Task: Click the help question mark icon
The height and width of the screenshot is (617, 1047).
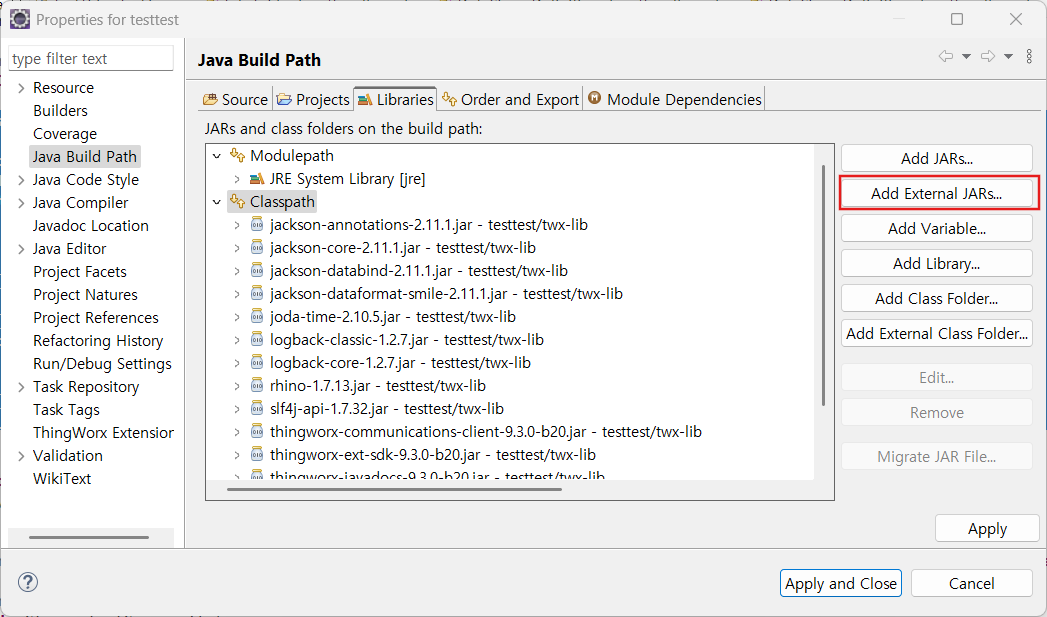Action: tap(28, 582)
